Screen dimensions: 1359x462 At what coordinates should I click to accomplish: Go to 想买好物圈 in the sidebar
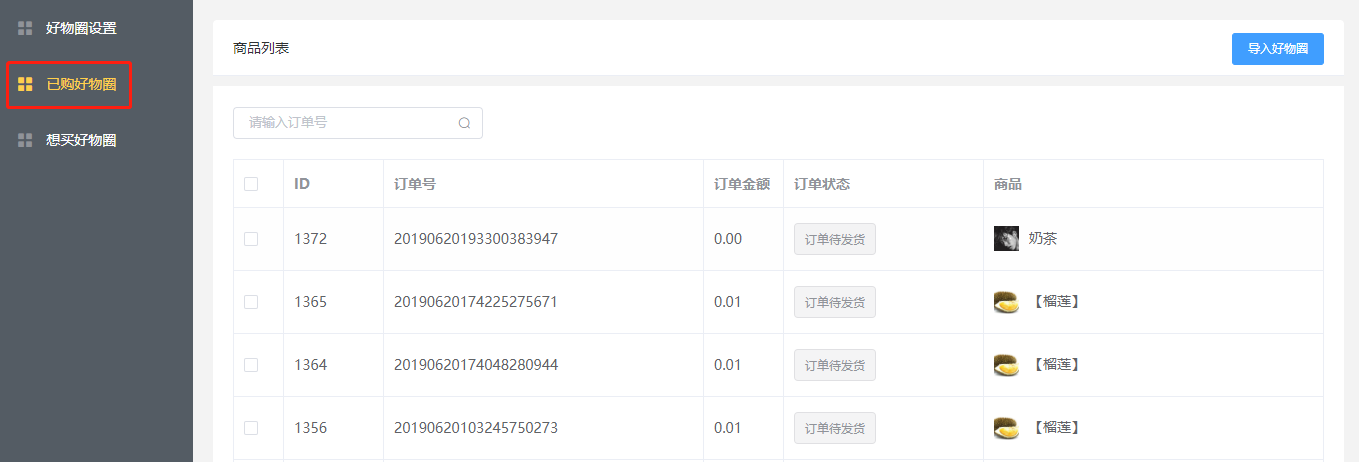[x=81, y=140]
